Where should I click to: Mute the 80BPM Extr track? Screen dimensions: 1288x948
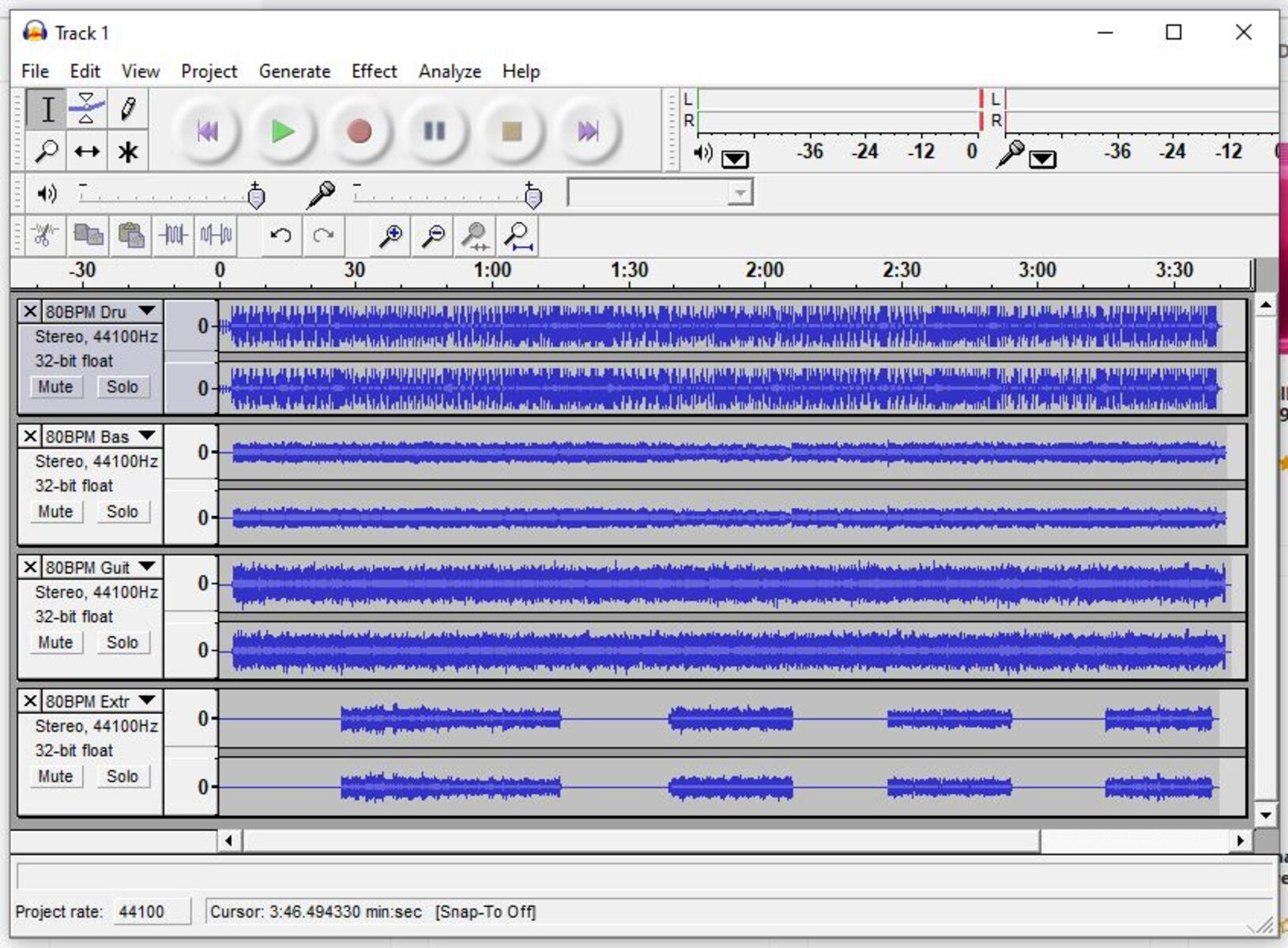point(55,777)
